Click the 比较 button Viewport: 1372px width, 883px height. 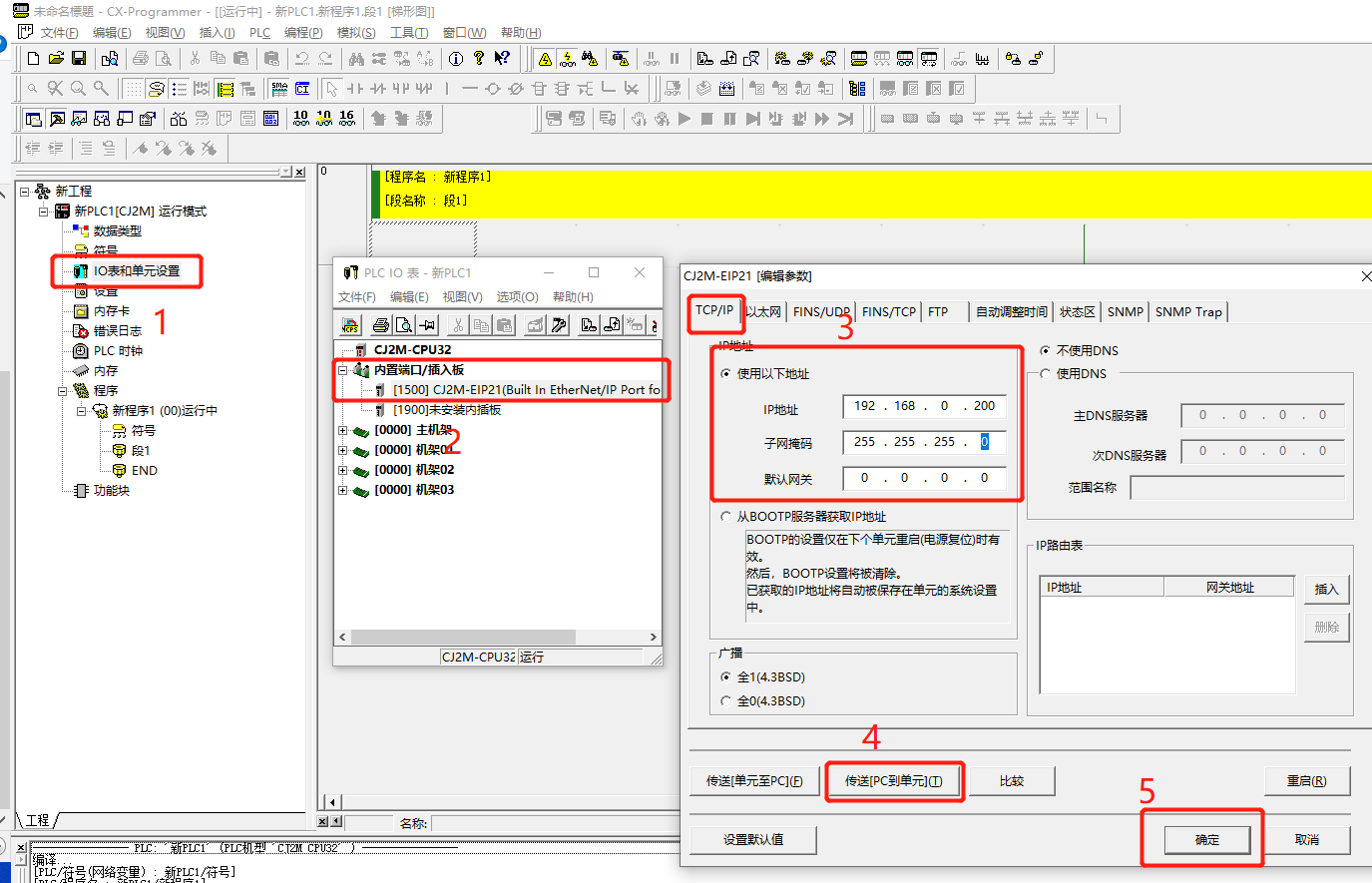[x=1012, y=781]
